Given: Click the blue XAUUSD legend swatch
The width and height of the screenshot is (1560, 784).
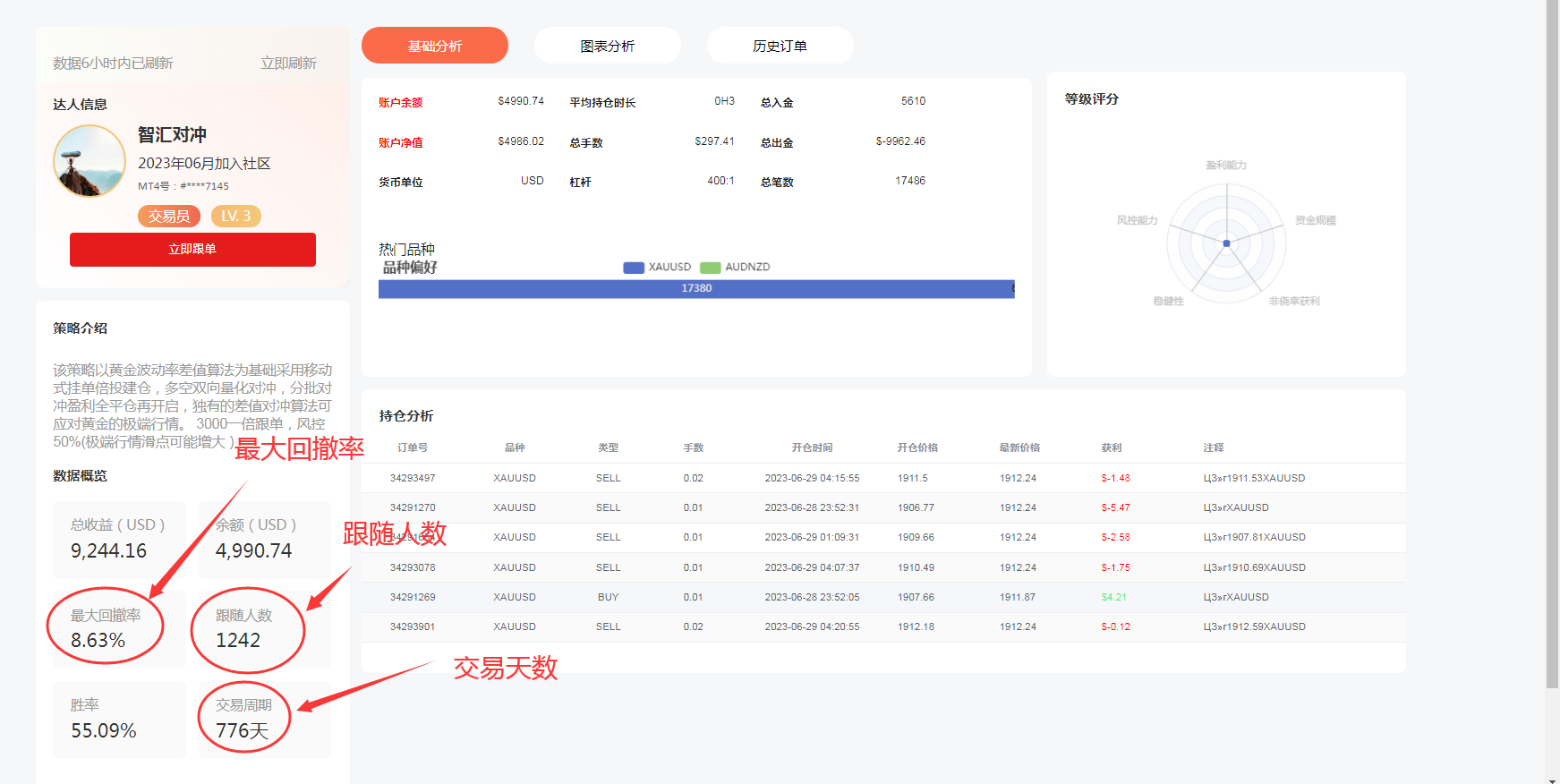Looking at the screenshot, I should pos(634,267).
